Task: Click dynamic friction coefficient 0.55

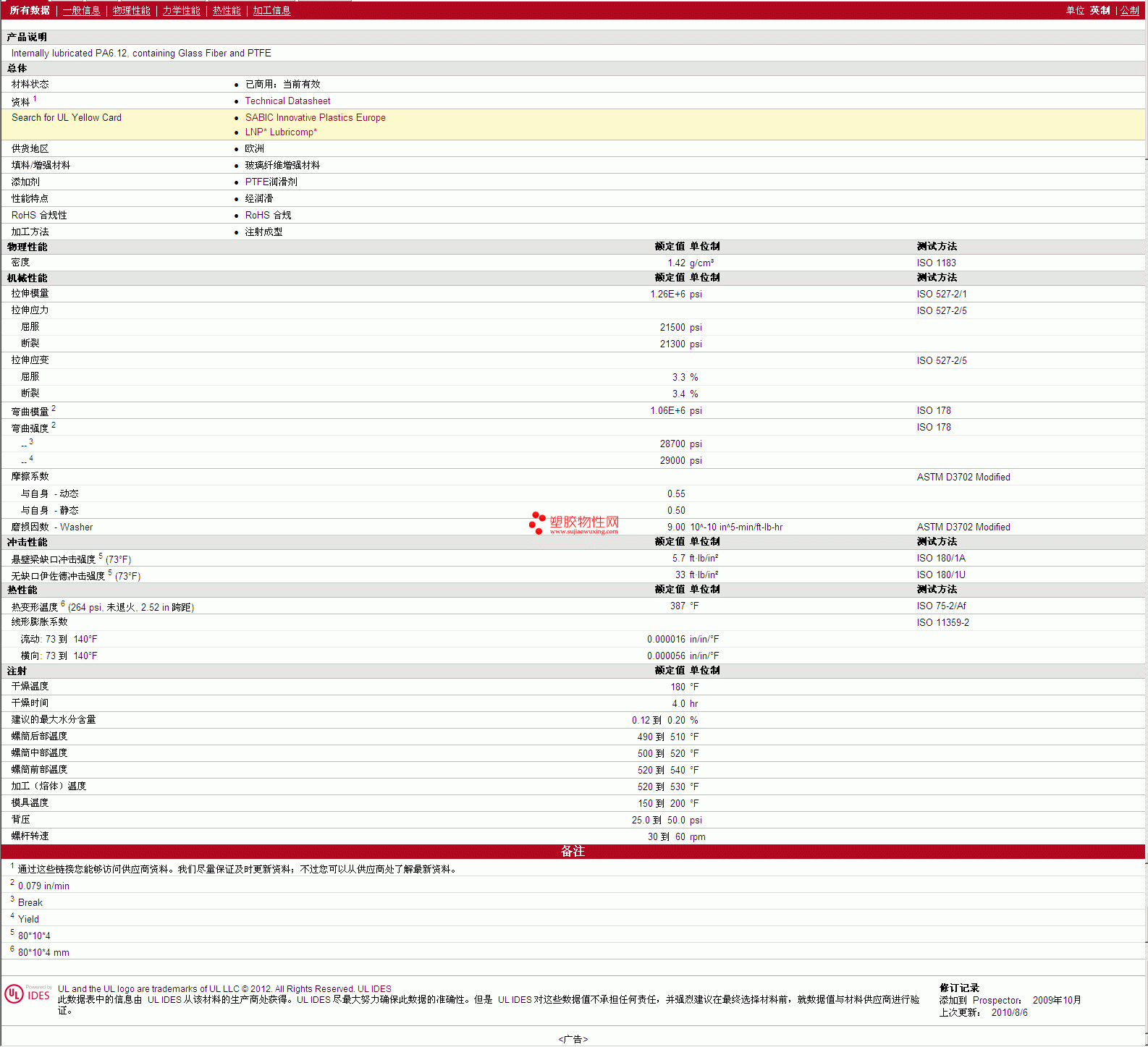Action: pyautogui.click(x=676, y=494)
